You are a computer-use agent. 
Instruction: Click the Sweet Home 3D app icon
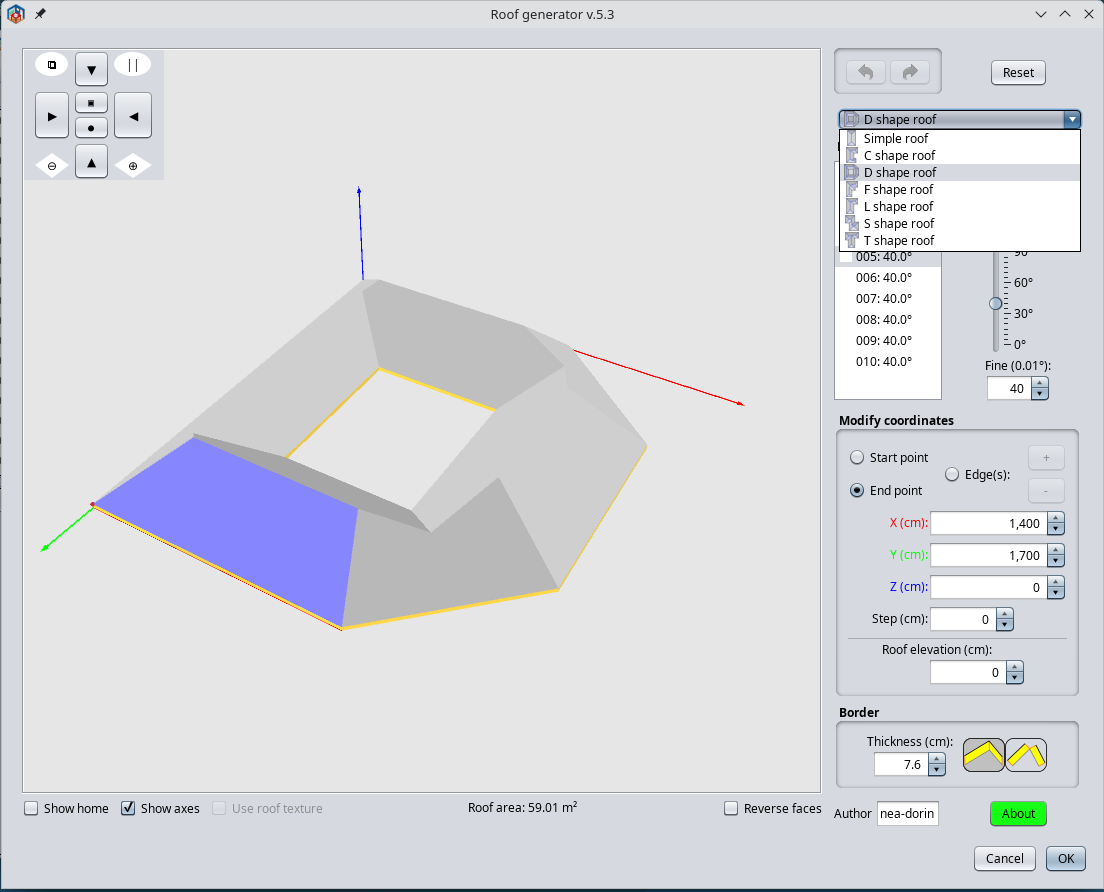coord(15,13)
